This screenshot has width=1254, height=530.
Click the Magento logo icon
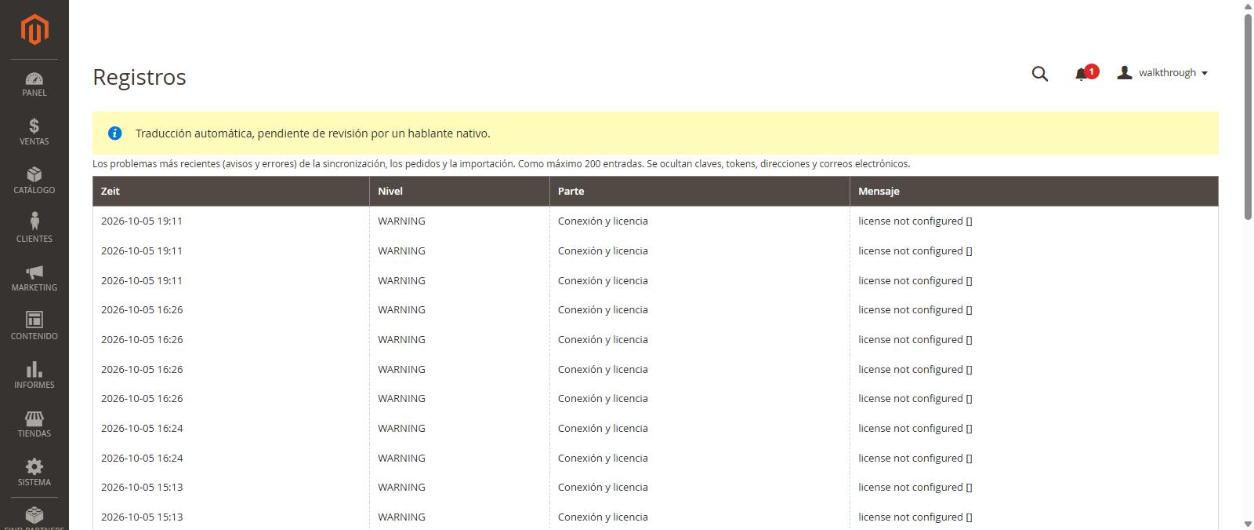(x=34, y=29)
